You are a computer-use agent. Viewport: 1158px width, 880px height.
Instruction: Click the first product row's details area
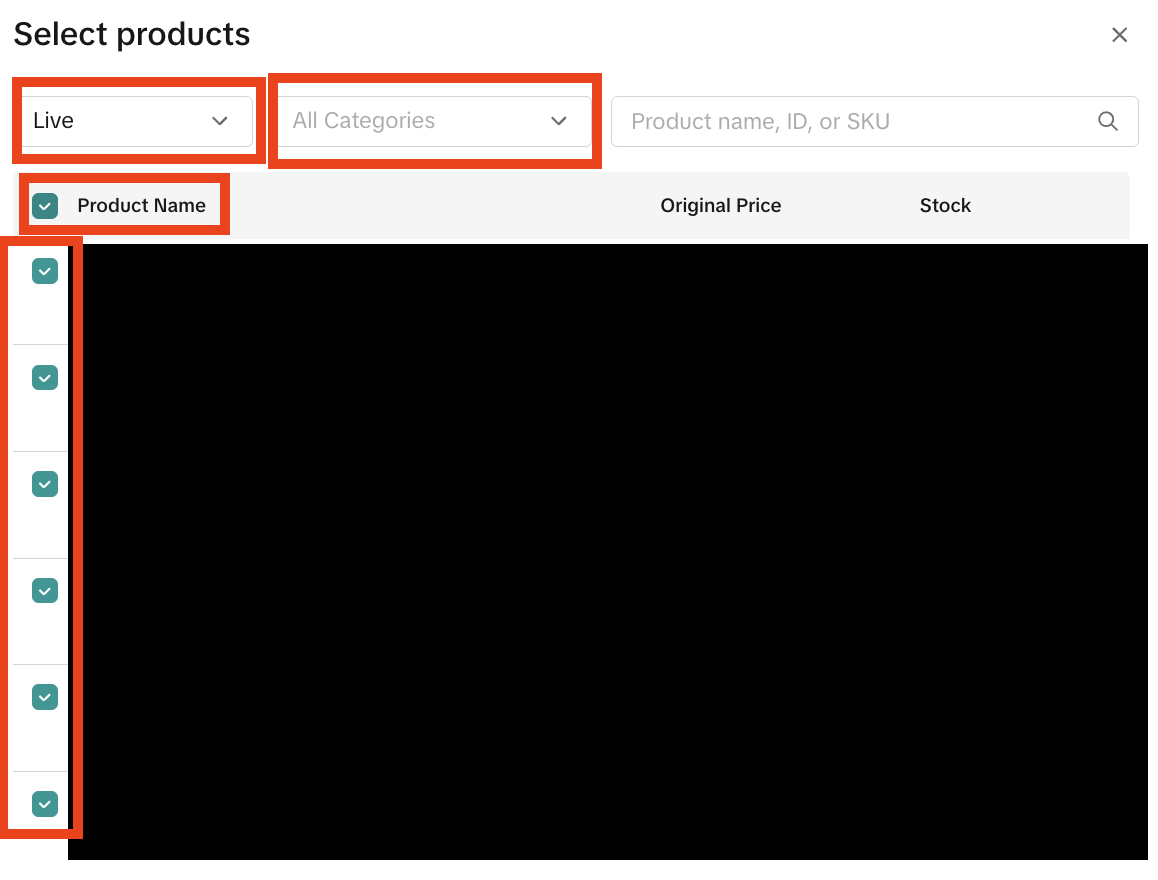(x=600, y=295)
